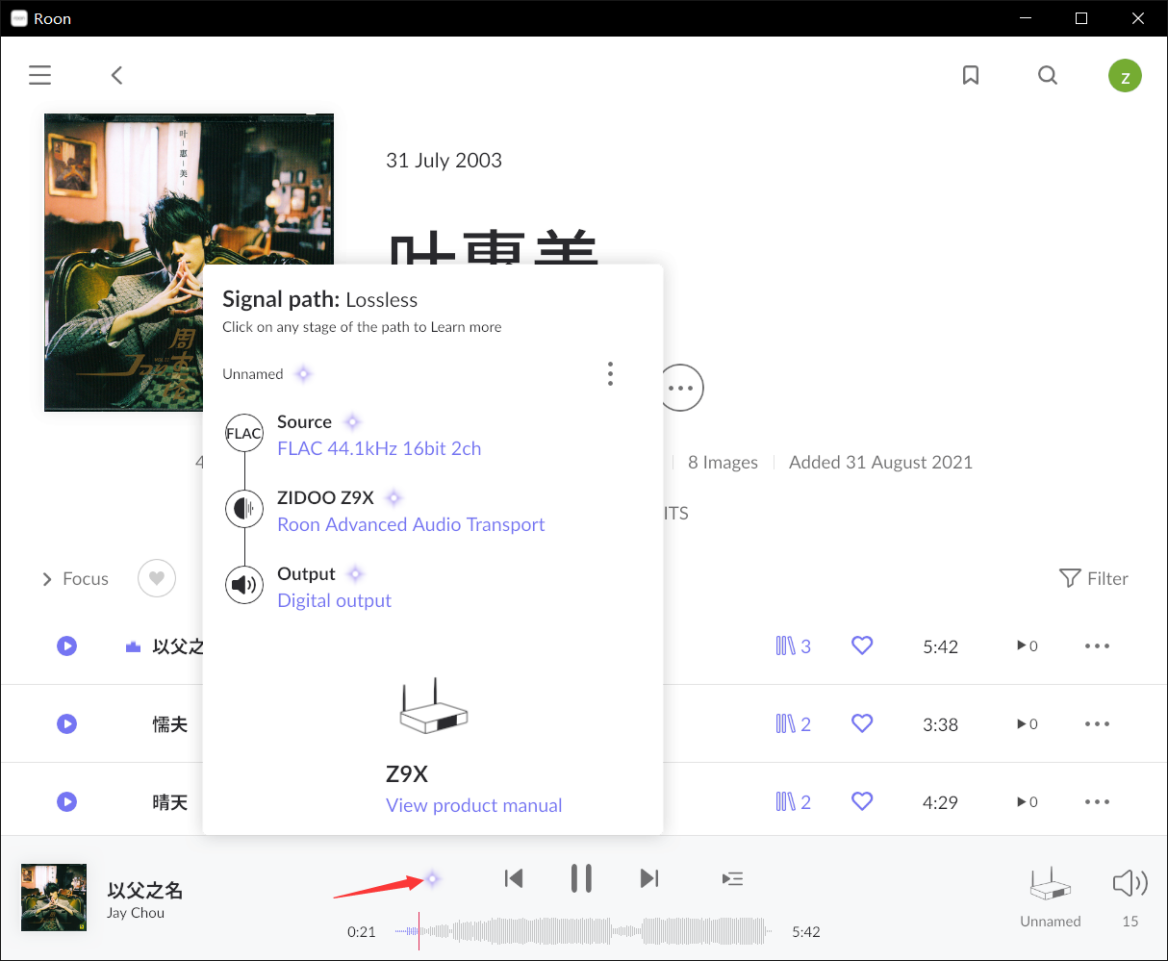Open signal path three-dot options menu
The width and height of the screenshot is (1168, 961).
click(x=610, y=374)
